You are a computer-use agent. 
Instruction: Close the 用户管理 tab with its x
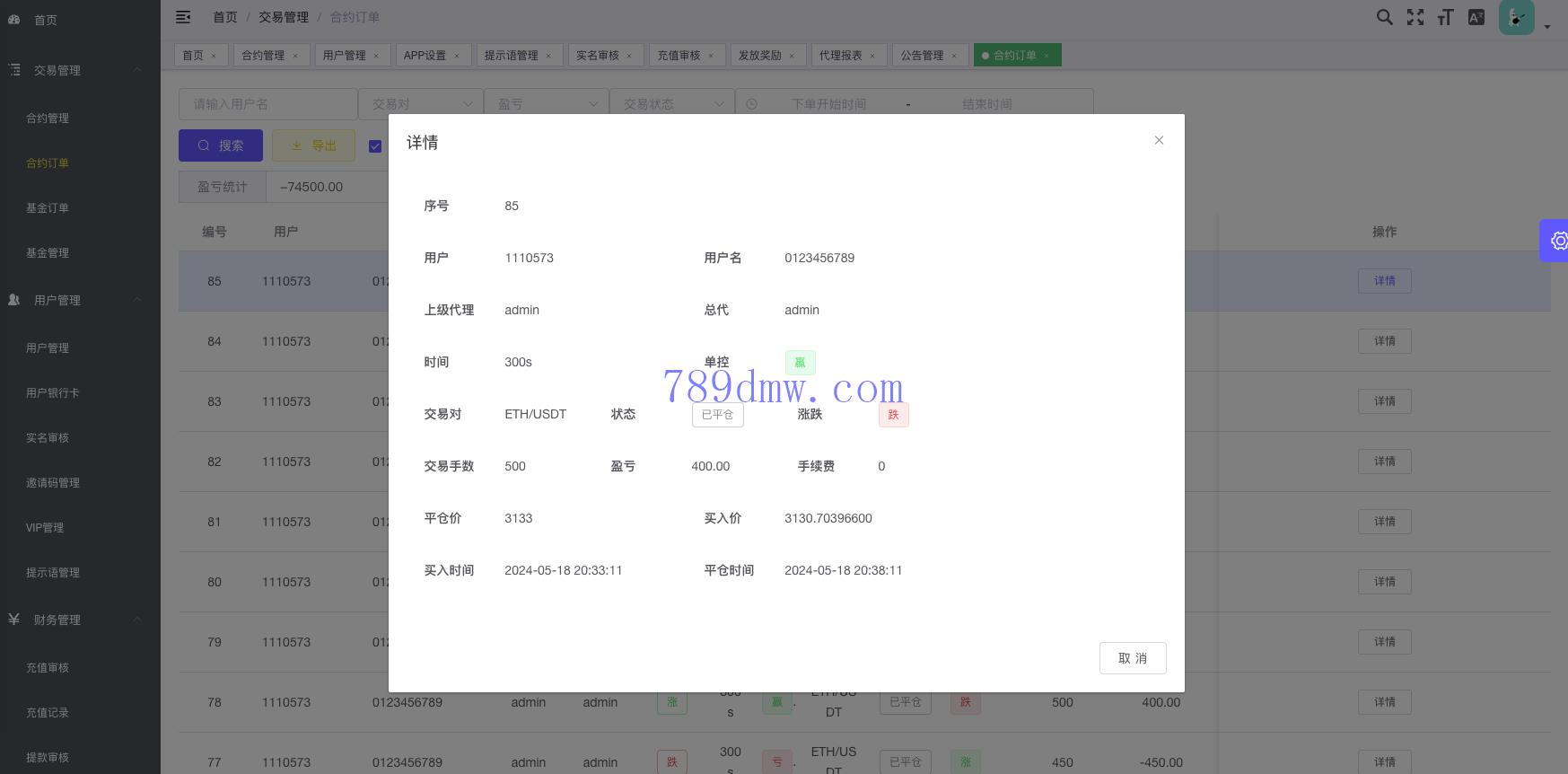(x=376, y=56)
